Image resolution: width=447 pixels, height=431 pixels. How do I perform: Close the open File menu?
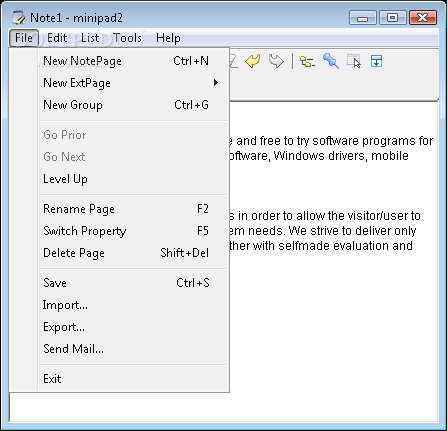click(24, 38)
